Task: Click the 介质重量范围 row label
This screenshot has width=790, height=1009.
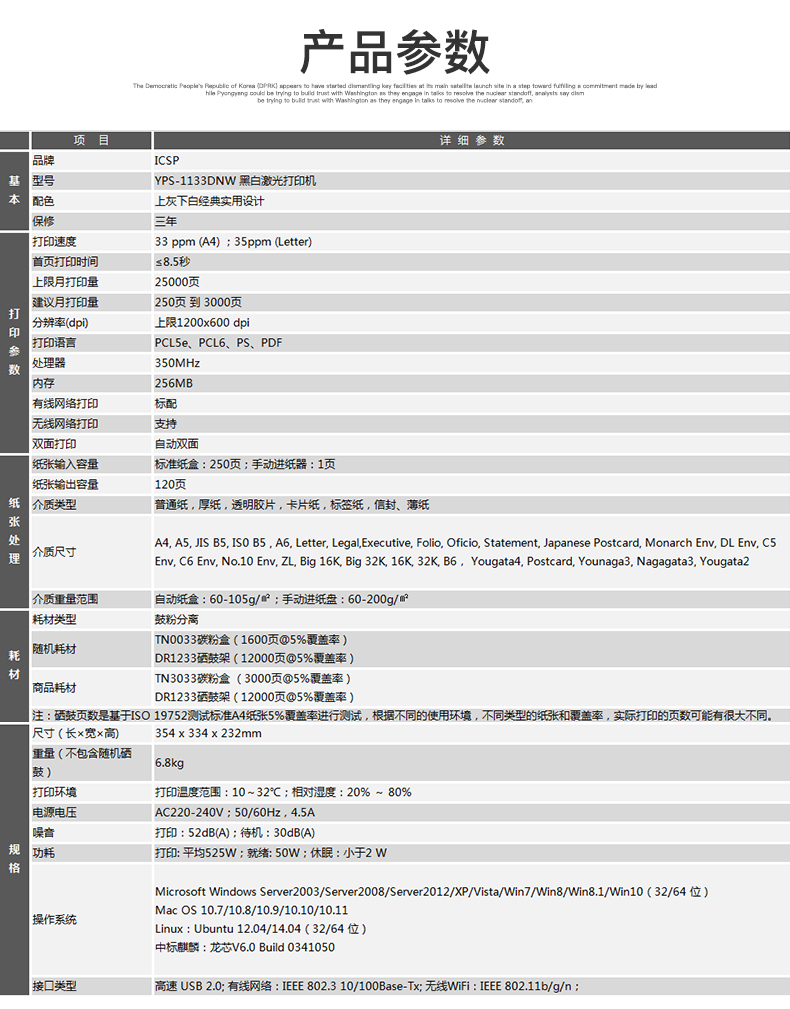Action: click(66, 599)
